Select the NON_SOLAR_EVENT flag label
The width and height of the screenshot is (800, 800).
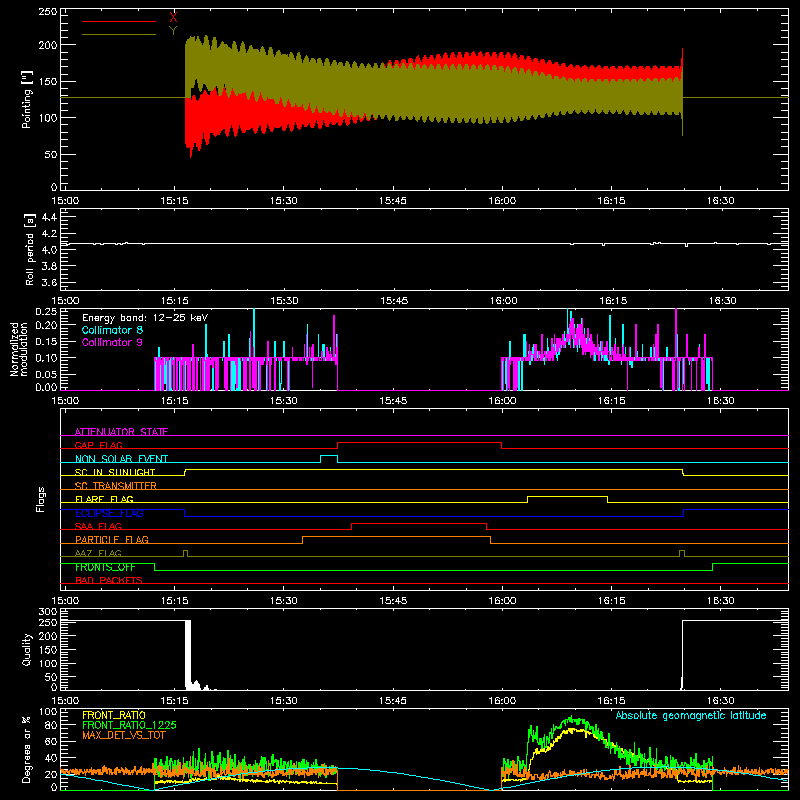click(x=121, y=459)
